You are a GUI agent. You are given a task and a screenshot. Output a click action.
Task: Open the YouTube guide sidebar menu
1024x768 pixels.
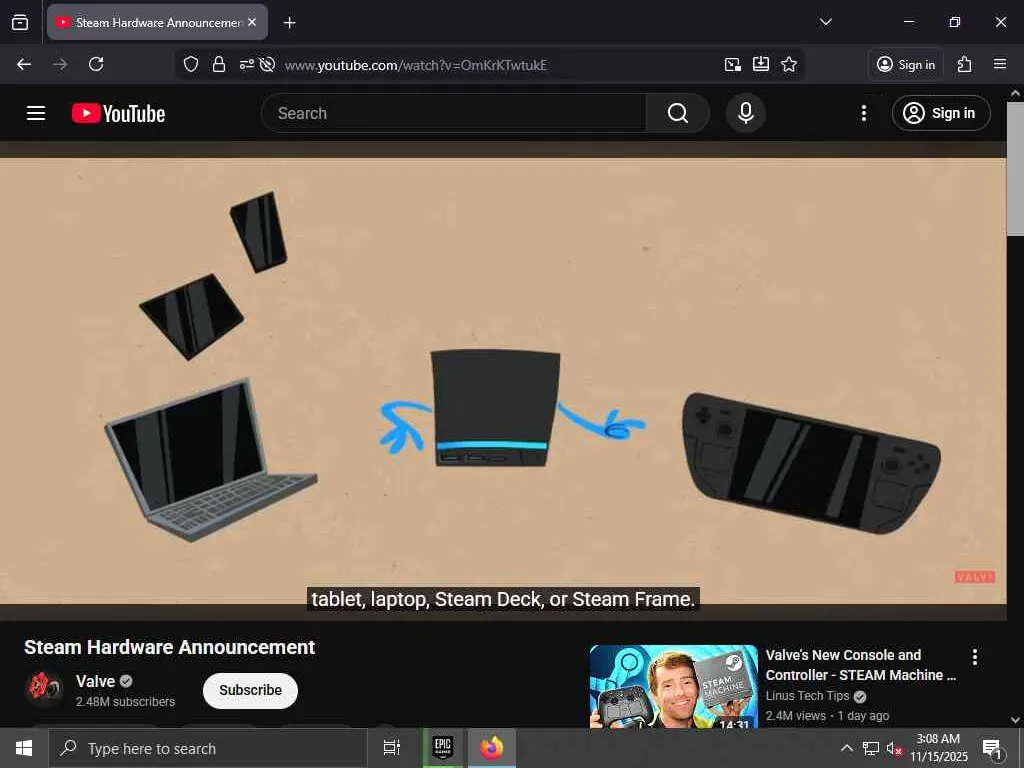(36, 113)
